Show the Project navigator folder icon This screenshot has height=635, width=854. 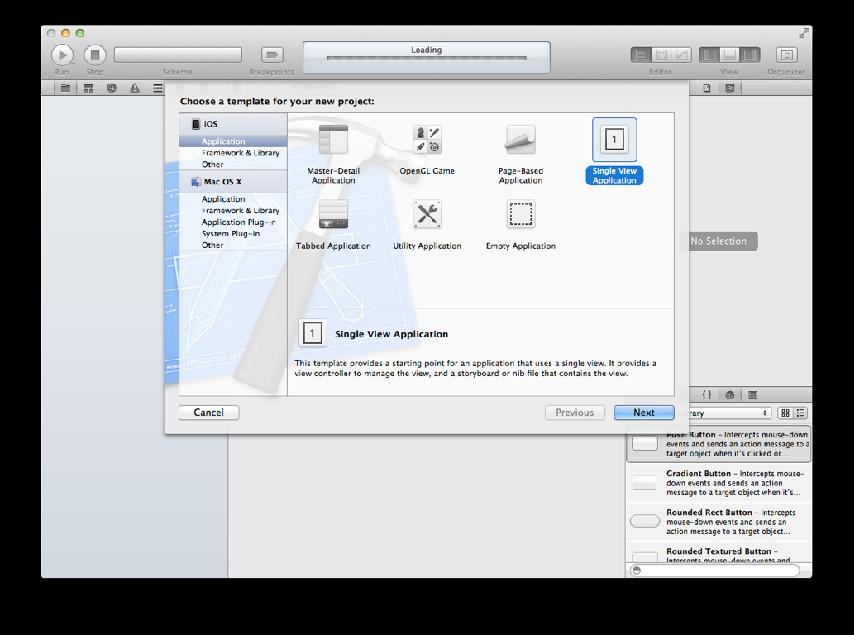tap(65, 88)
